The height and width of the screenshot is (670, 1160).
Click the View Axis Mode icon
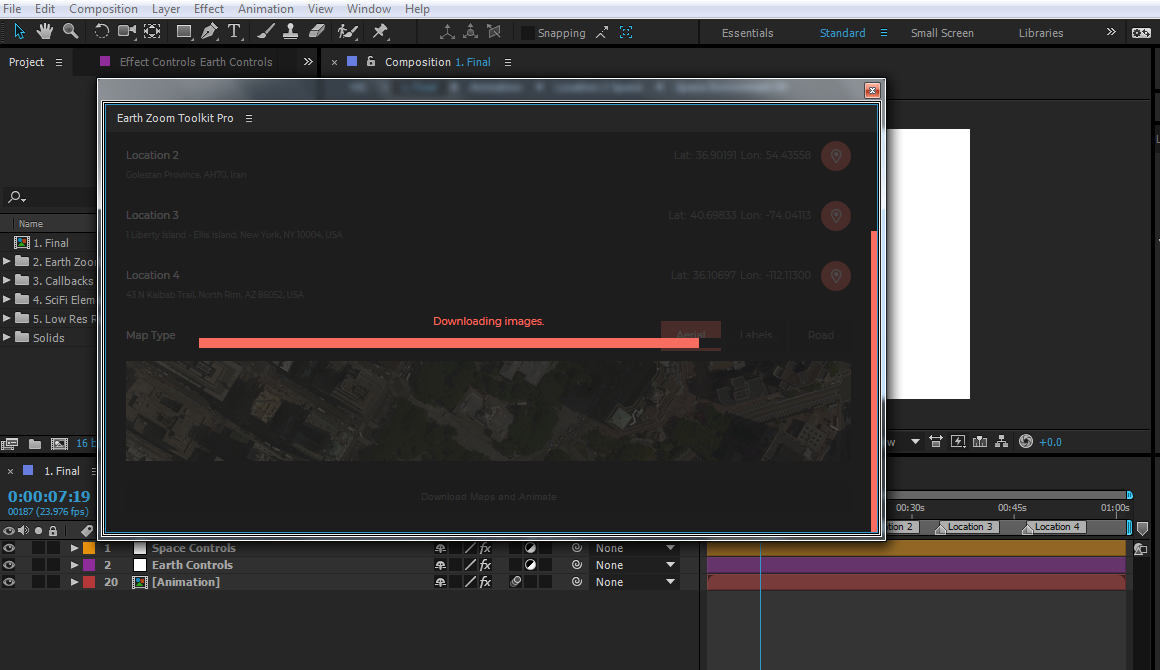pos(494,32)
